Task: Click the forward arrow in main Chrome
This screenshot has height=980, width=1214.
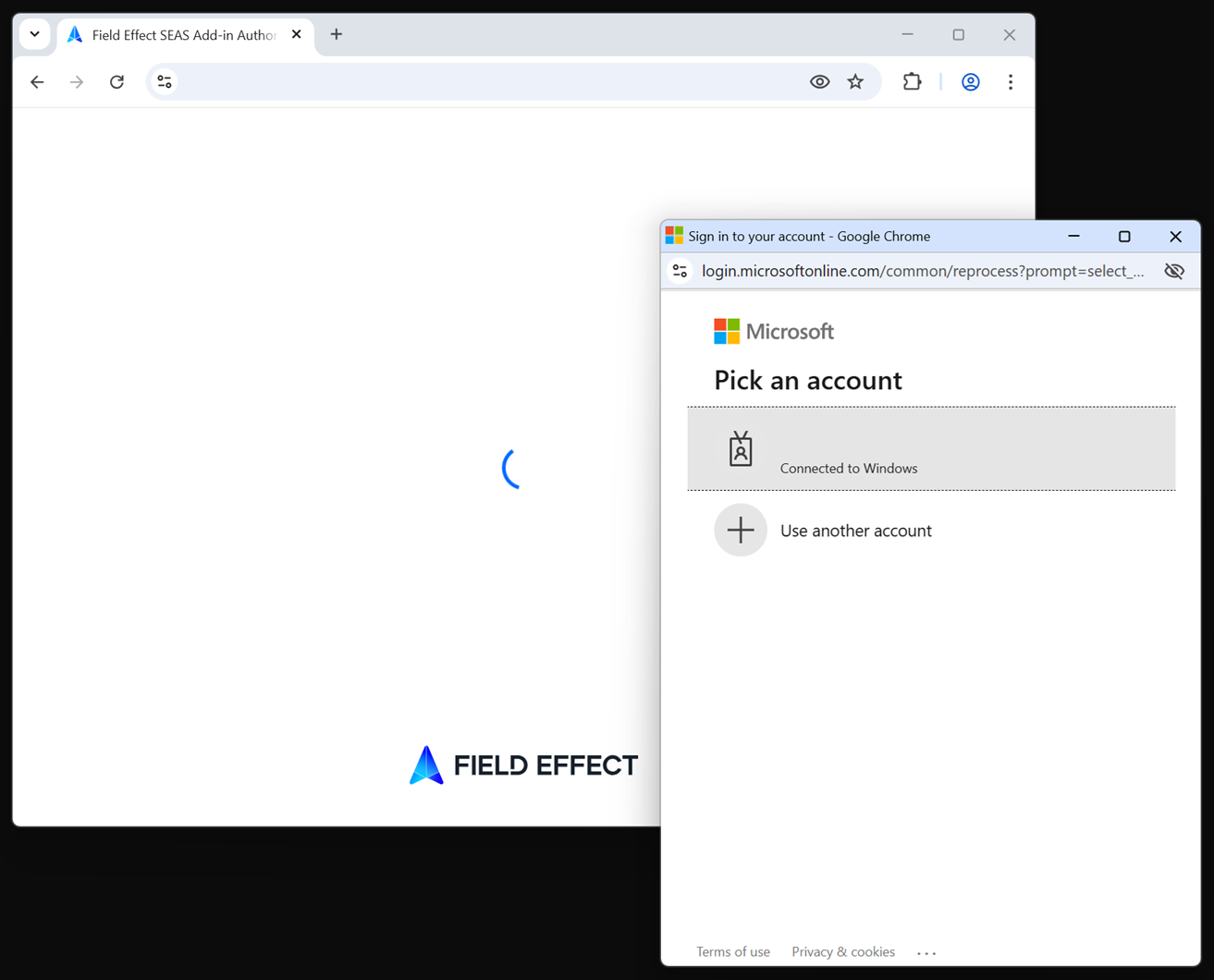Action: 77,82
